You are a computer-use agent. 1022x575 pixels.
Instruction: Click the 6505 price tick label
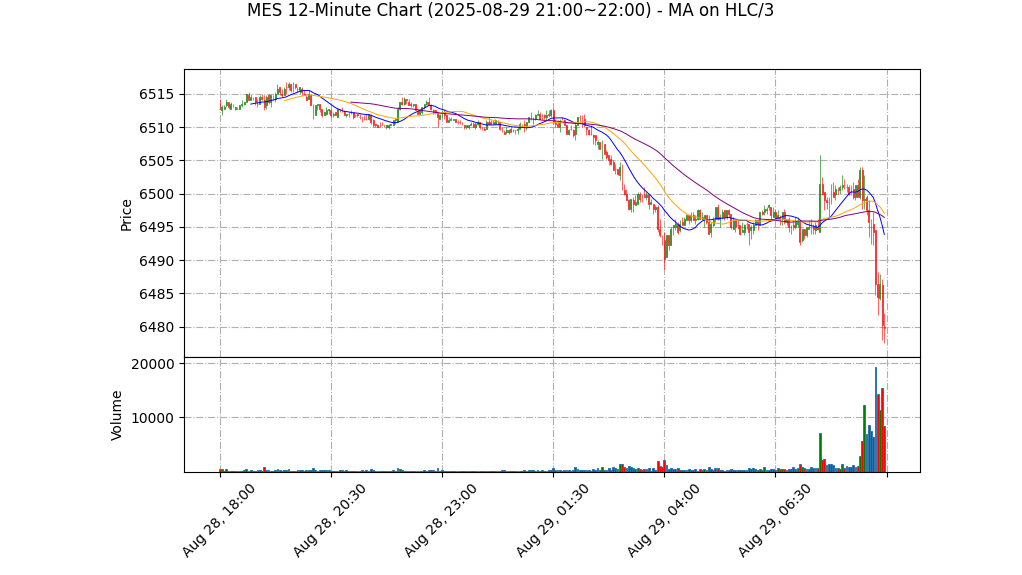click(x=156, y=161)
